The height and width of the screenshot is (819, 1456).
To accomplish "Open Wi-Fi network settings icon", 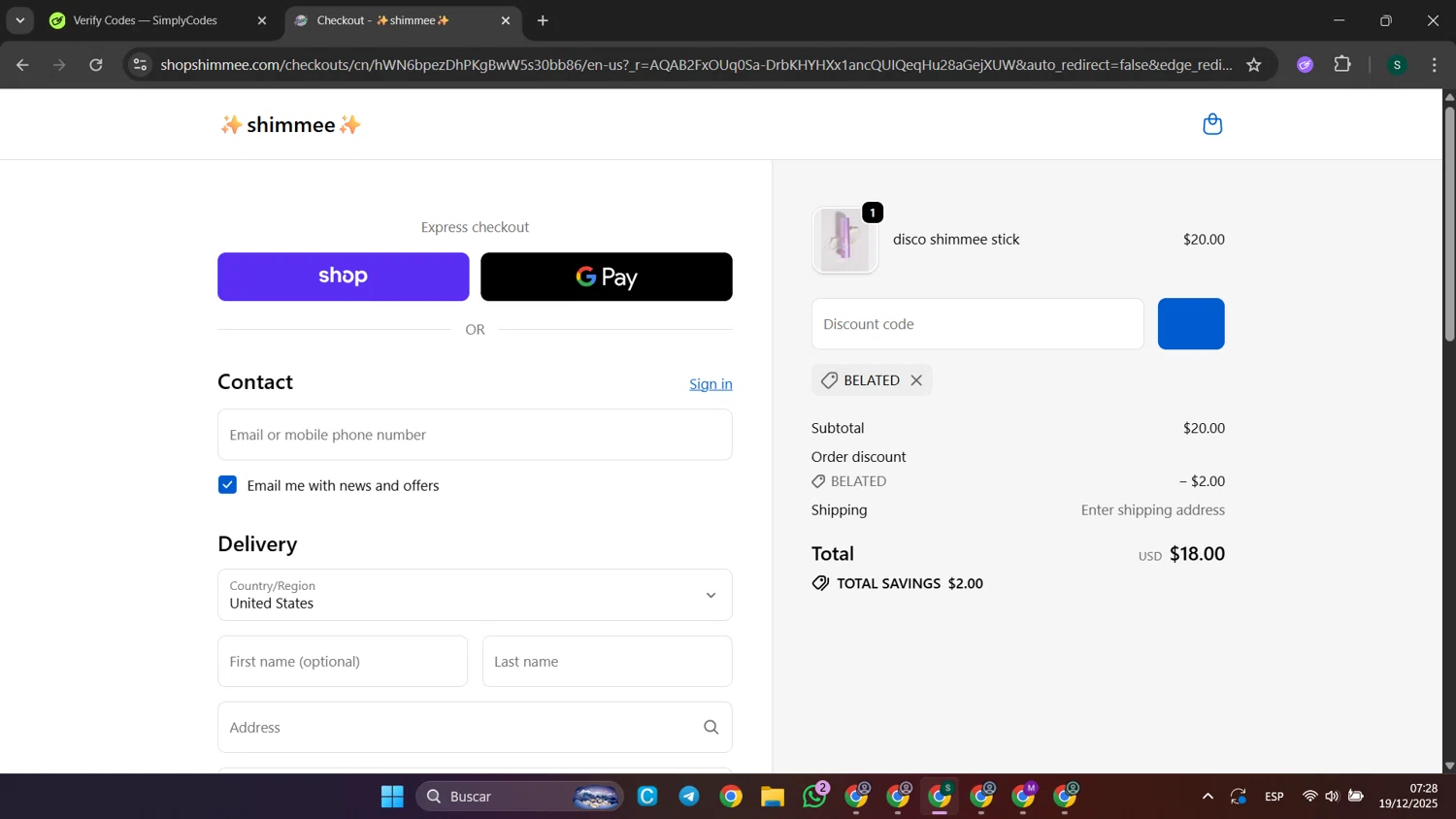I will point(1310,797).
